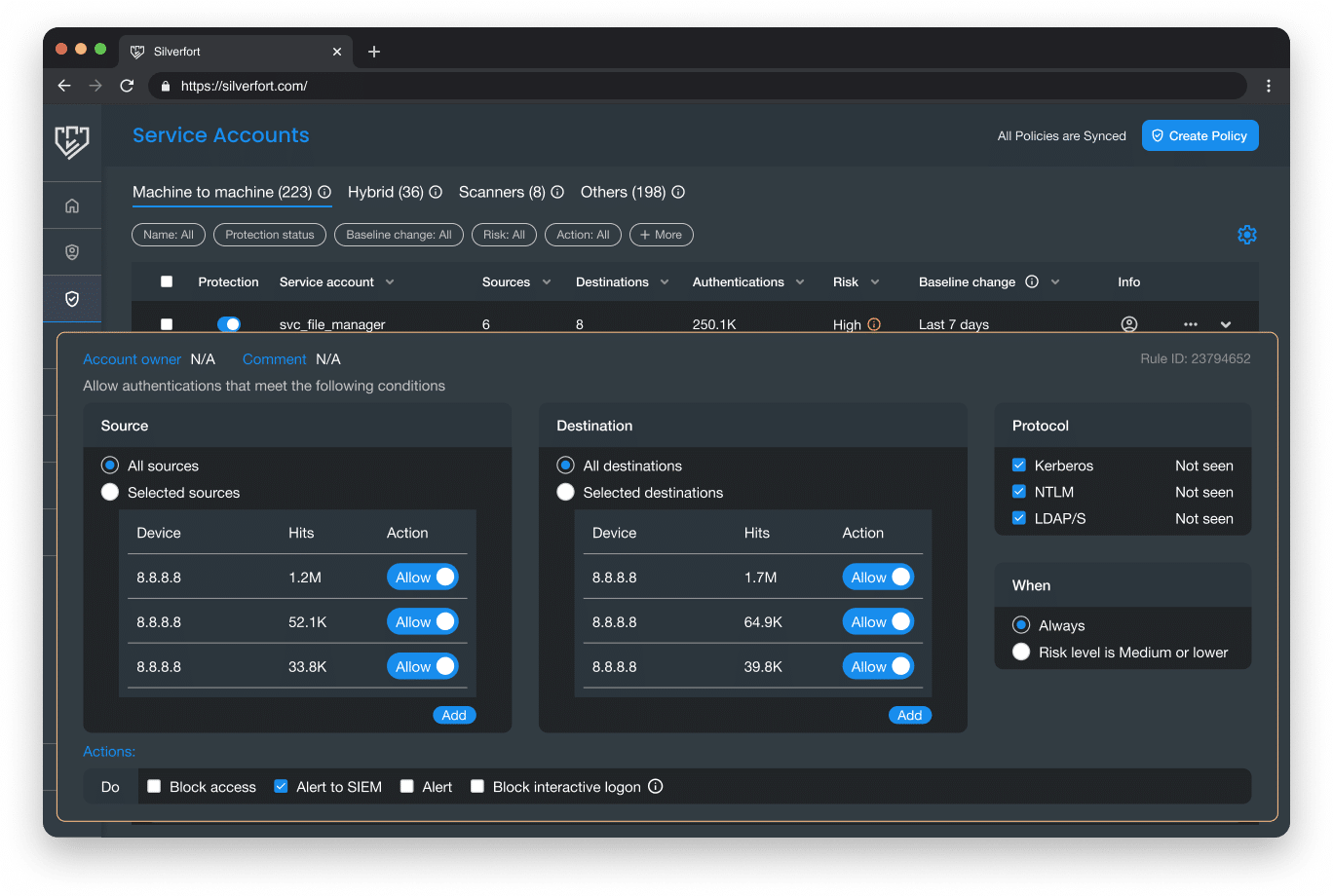Open the Destinations column sort dropdown
Screen dimensions: 1333x896
click(x=665, y=281)
